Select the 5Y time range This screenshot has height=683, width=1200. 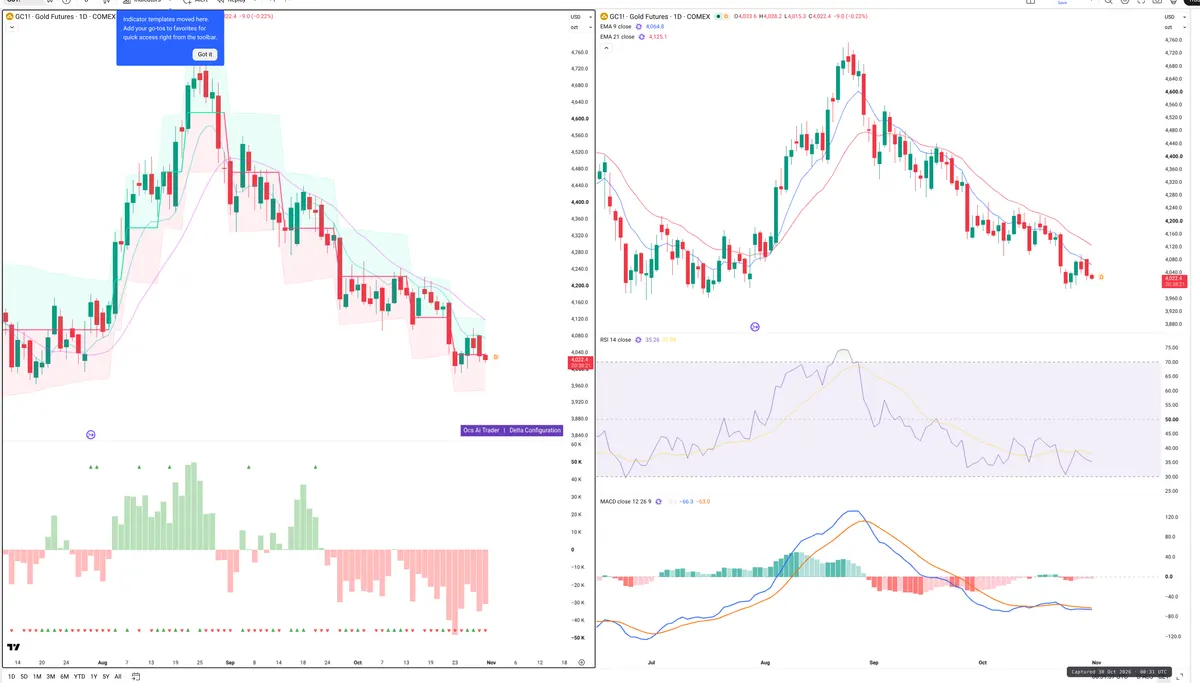tap(105, 676)
